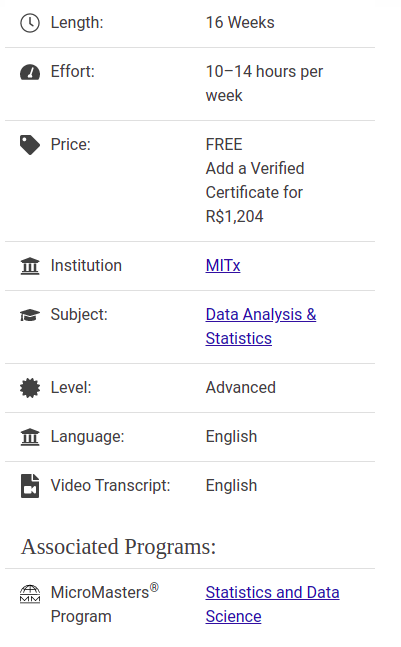Click the video file icon for Video Transcript
Viewport: 401px width, 647px height.
click(x=30, y=486)
